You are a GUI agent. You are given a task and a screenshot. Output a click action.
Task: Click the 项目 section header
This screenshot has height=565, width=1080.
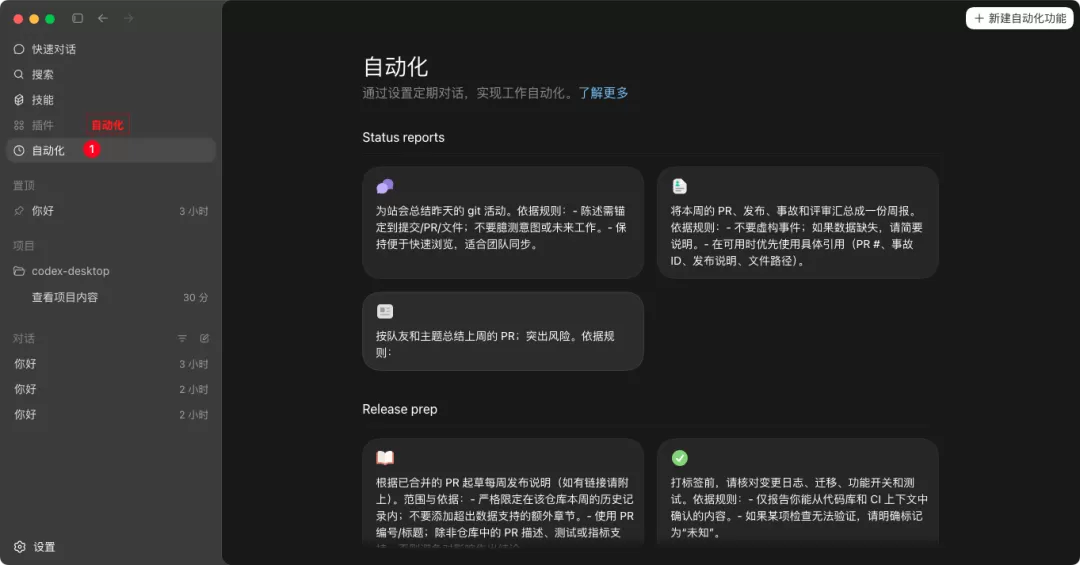(23, 245)
